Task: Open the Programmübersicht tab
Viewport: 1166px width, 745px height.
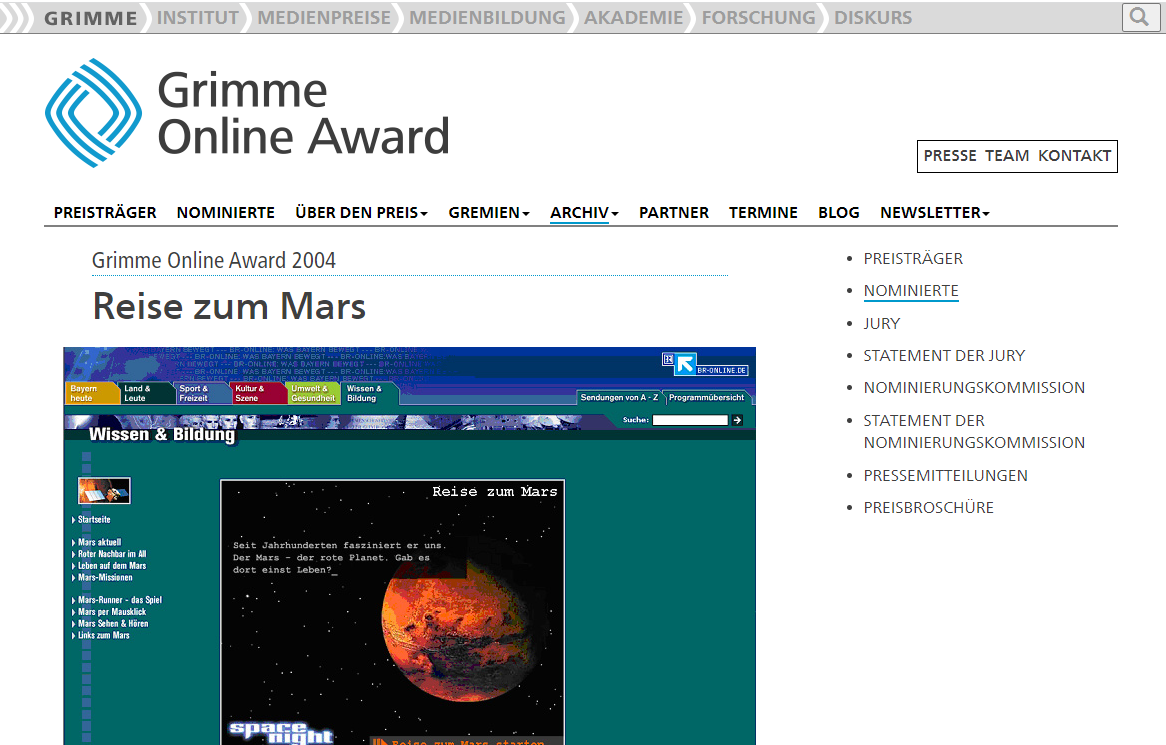Action: tap(706, 398)
